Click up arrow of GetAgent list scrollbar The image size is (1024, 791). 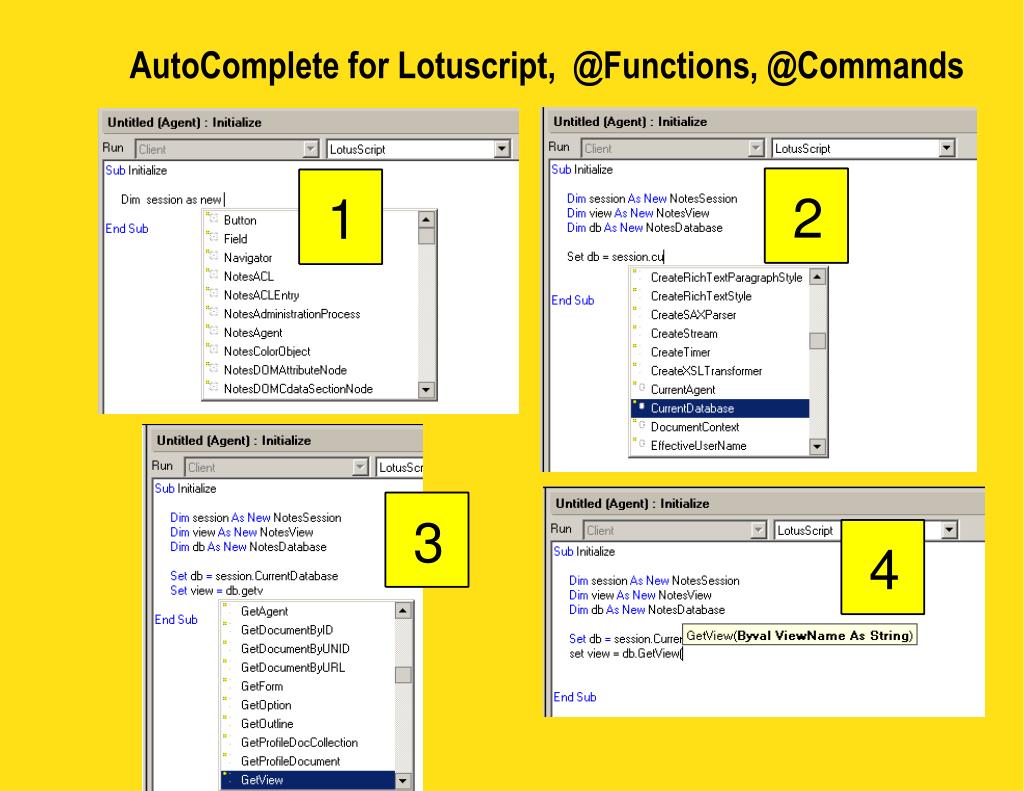[x=403, y=611]
